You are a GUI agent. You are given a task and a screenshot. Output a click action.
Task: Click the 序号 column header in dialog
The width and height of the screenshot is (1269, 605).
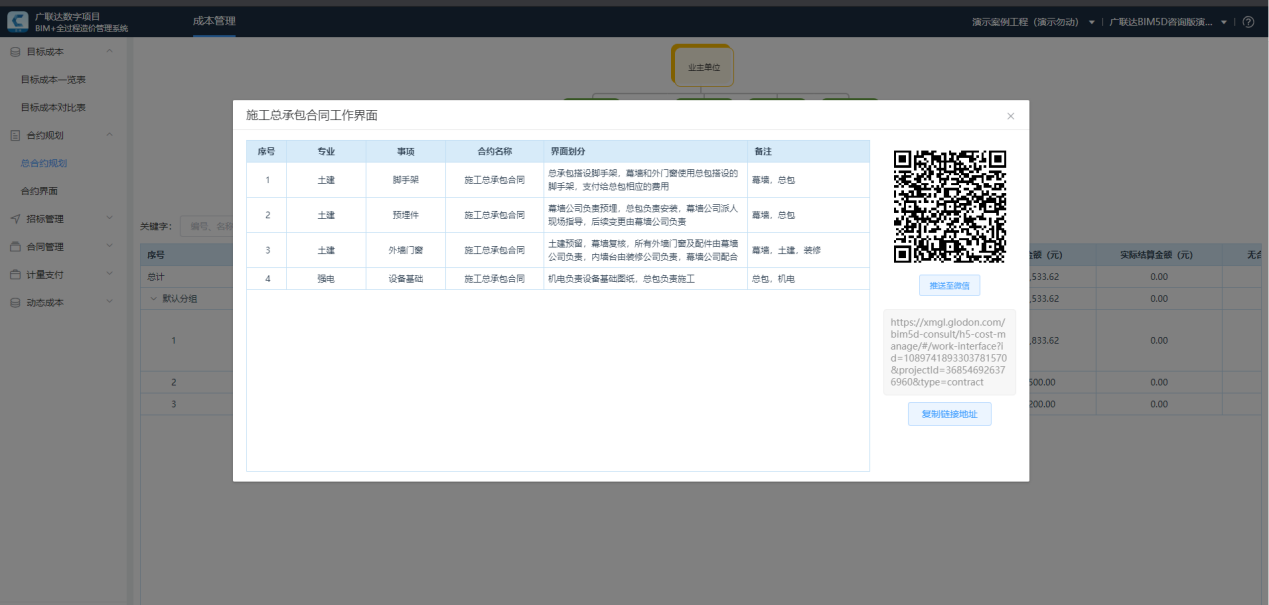click(267, 151)
